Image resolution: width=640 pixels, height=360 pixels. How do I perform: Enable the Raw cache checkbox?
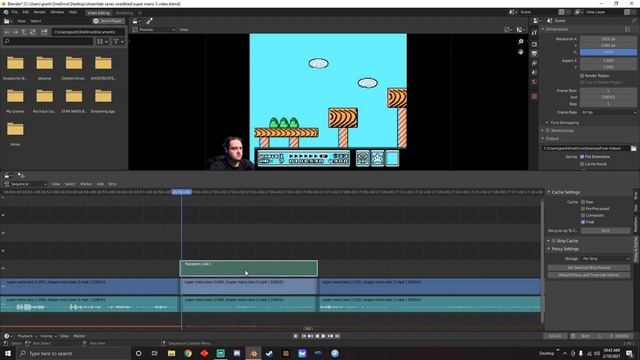tap(582, 202)
